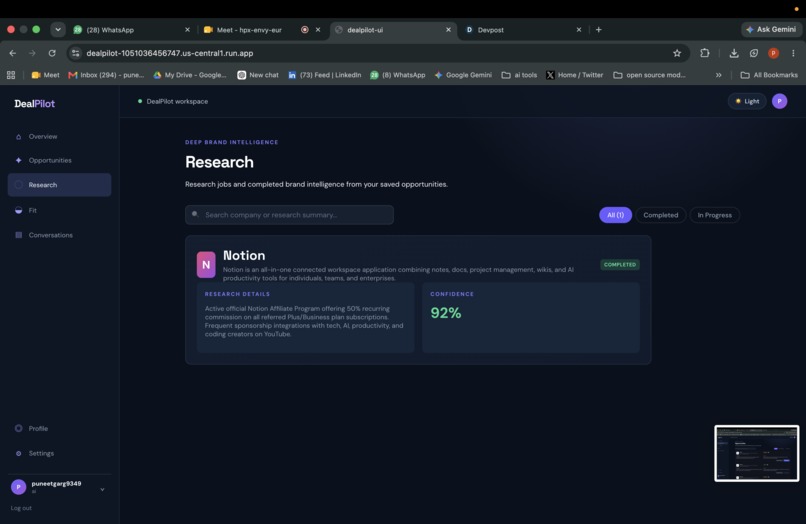Switch to the Devpost tab
This screenshot has height=524, width=806.
pyautogui.click(x=524, y=30)
